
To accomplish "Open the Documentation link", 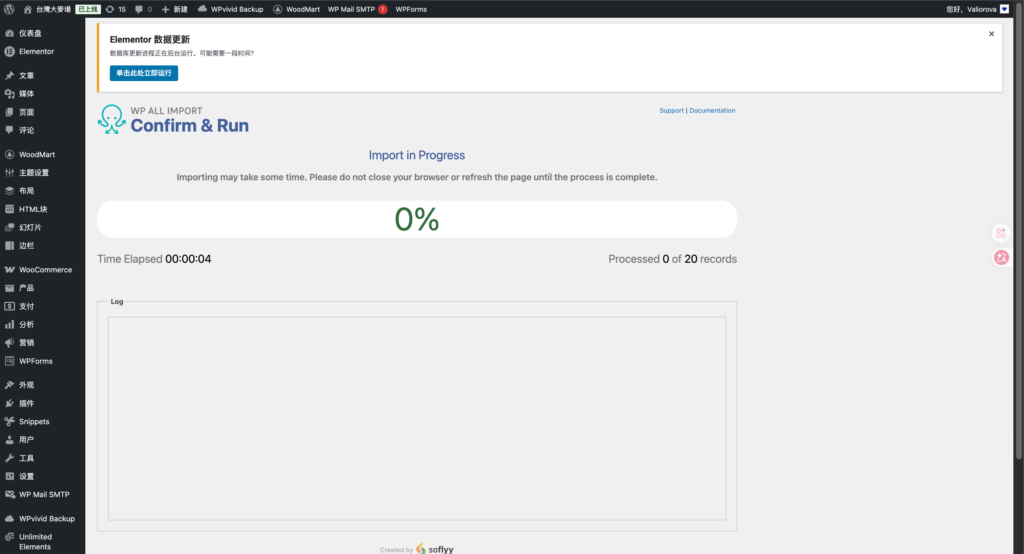I will [712, 111].
